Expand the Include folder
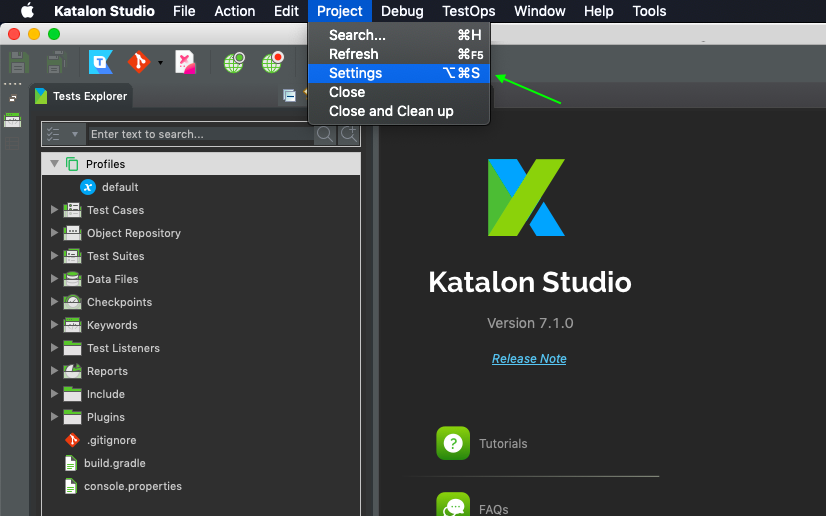The height and width of the screenshot is (516, 826). (x=54, y=394)
